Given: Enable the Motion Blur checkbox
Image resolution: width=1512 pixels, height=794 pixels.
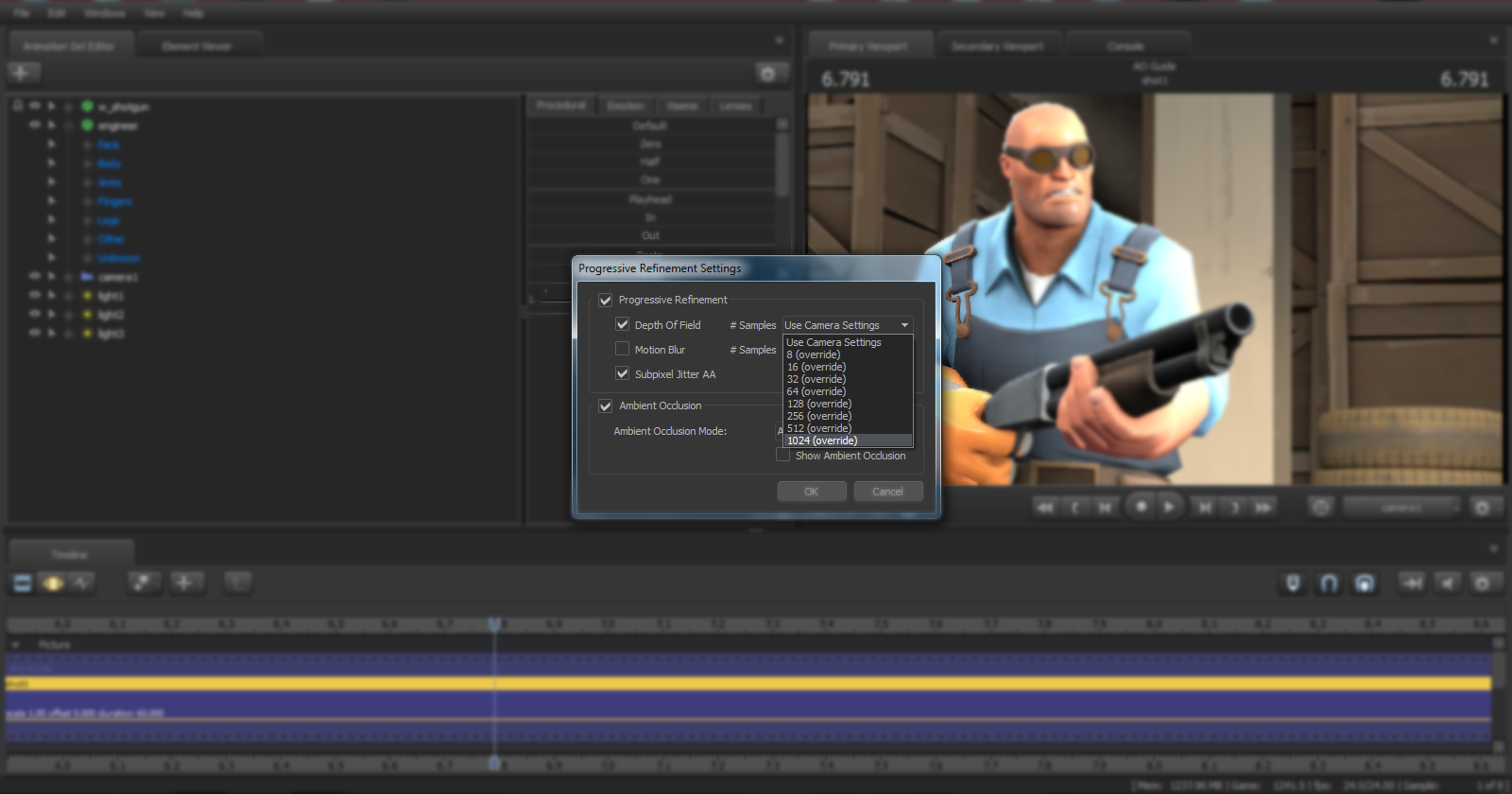Looking at the screenshot, I should (622, 349).
